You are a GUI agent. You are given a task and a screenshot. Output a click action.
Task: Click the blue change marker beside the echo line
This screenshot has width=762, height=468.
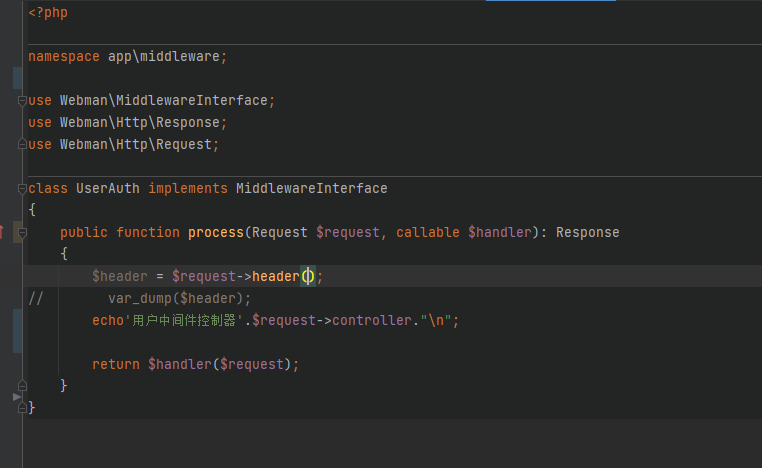pyautogui.click(x=17, y=331)
